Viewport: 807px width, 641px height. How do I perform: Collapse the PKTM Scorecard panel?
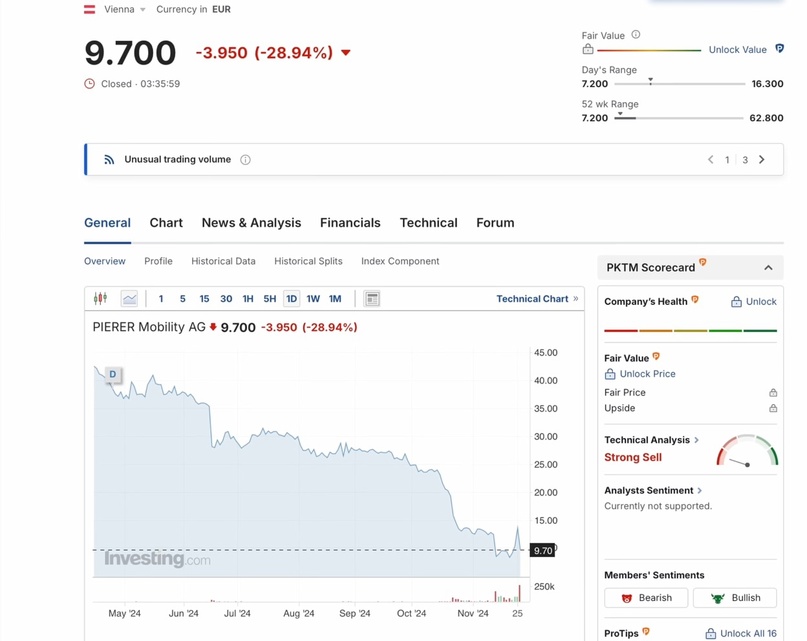768,268
